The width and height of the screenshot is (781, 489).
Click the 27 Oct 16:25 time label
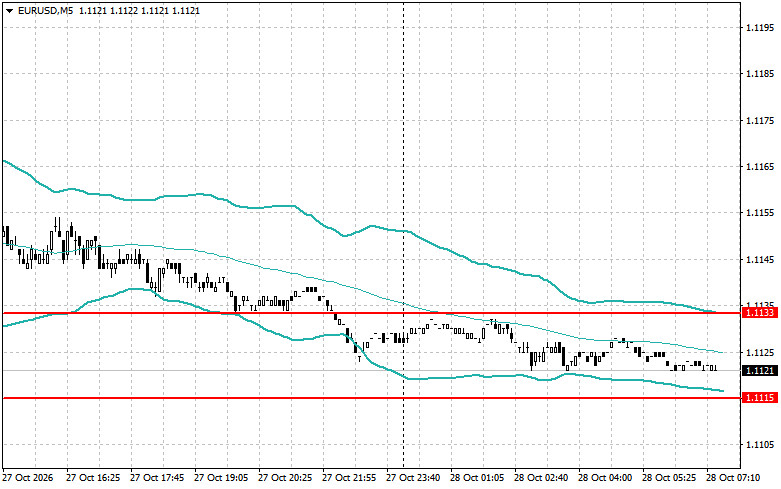point(93,478)
